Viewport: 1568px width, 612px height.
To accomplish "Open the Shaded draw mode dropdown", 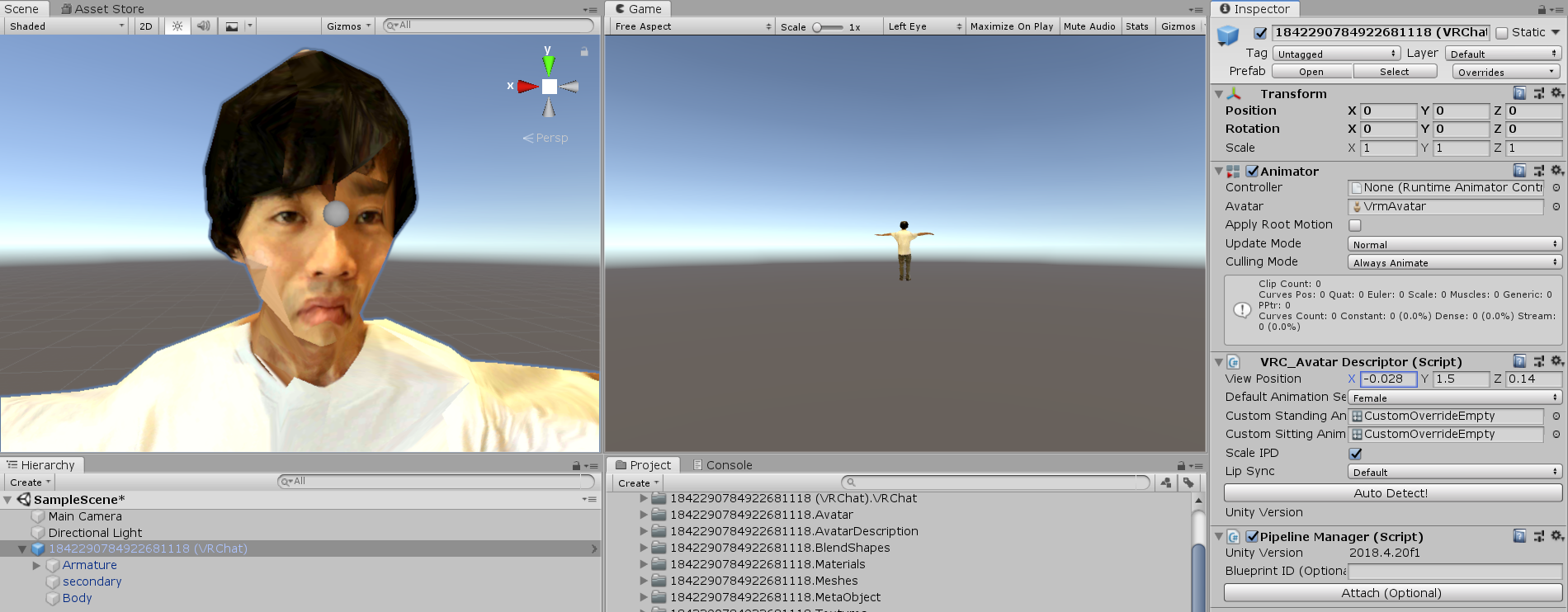I will [66, 26].
